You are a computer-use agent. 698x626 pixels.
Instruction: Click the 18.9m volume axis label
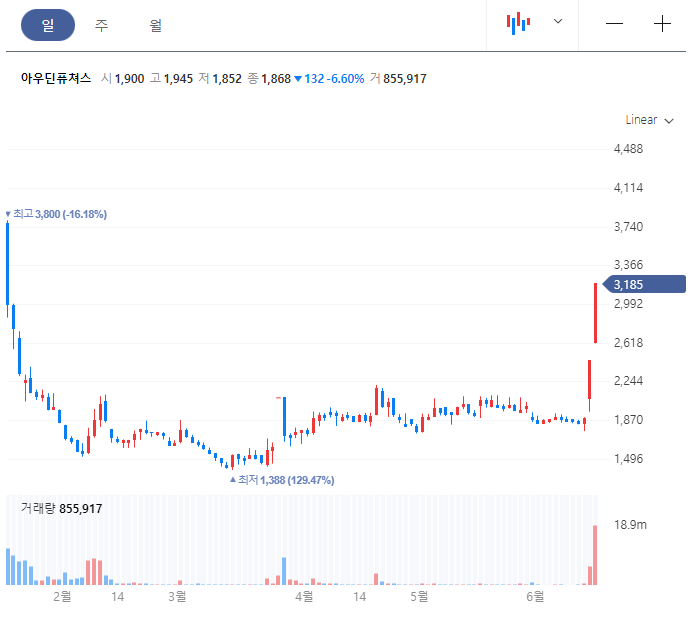(x=630, y=524)
